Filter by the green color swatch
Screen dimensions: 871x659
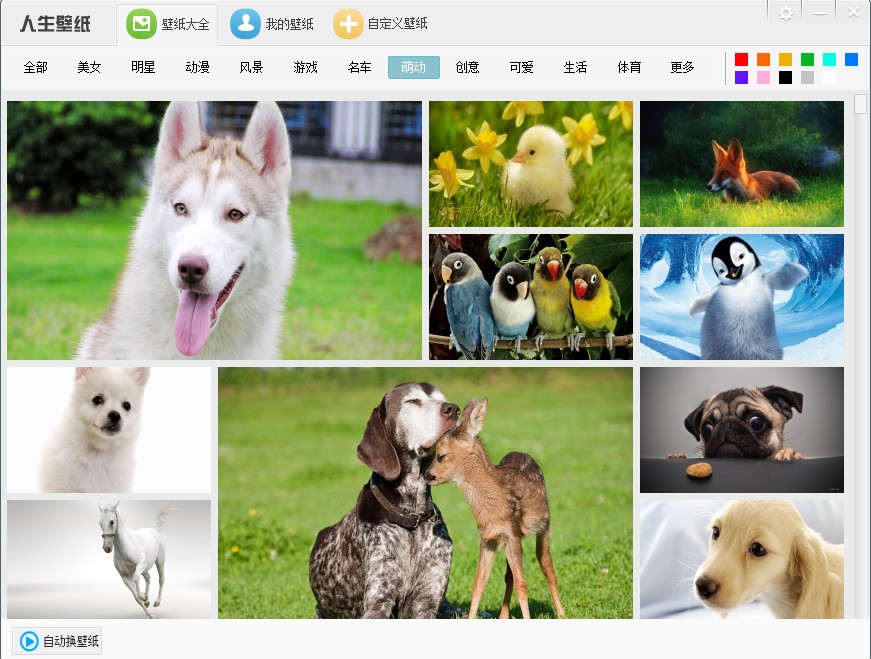807,59
